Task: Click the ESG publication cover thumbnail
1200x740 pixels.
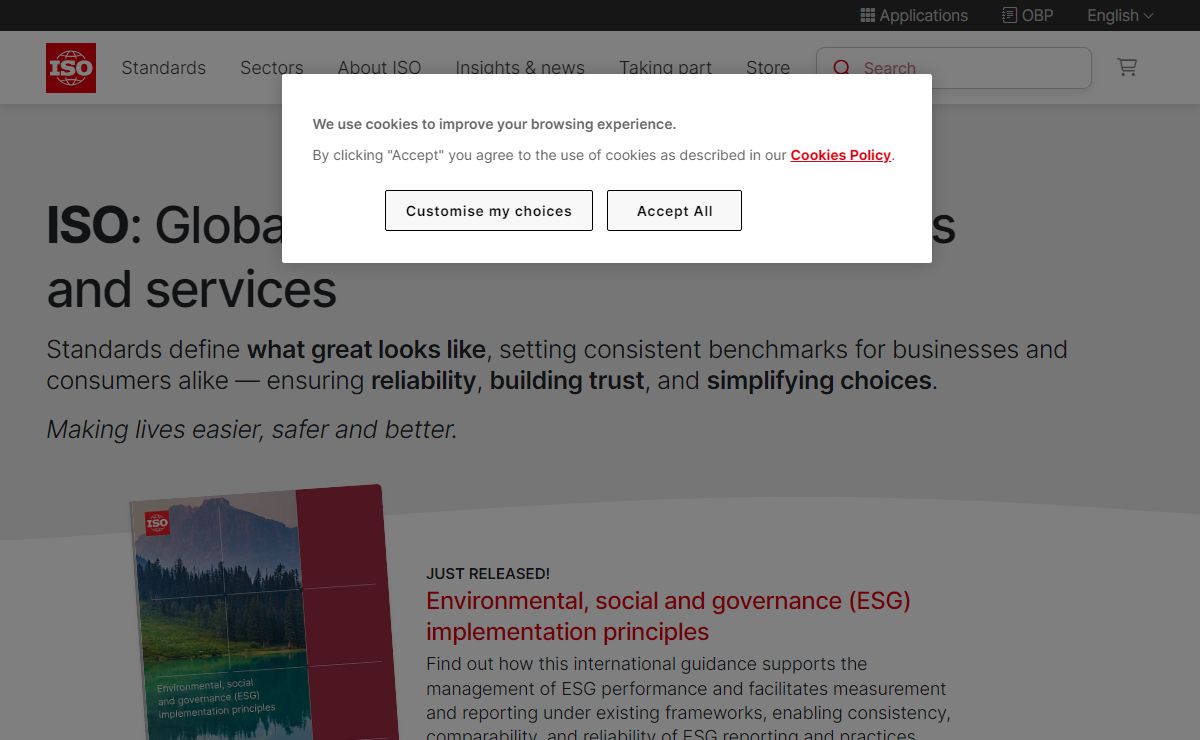Action: [x=264, y=614]
